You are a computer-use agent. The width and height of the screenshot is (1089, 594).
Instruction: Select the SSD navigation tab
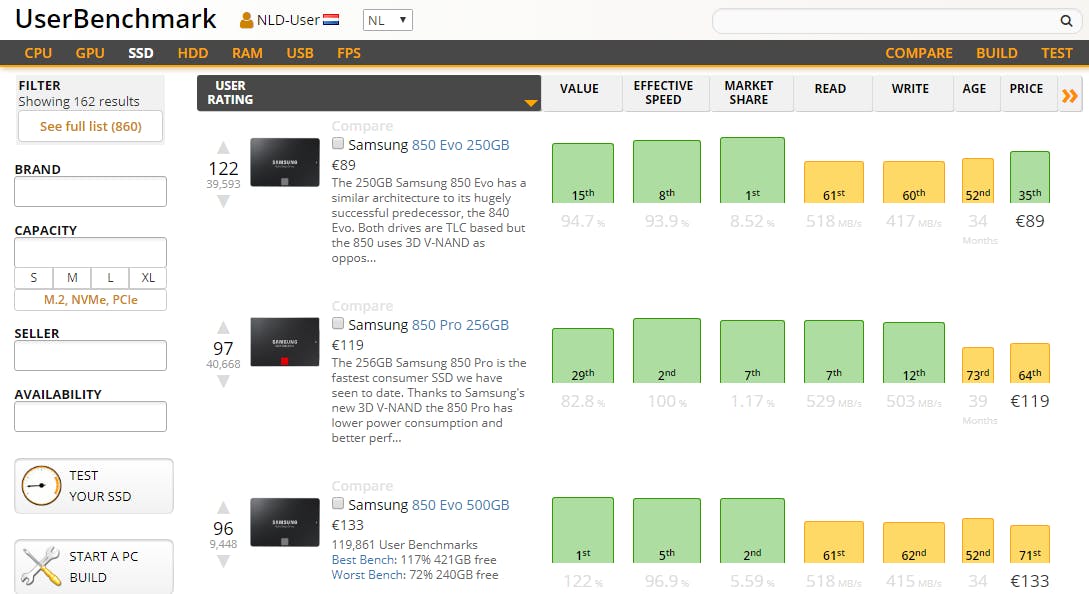tap(141, 53)
